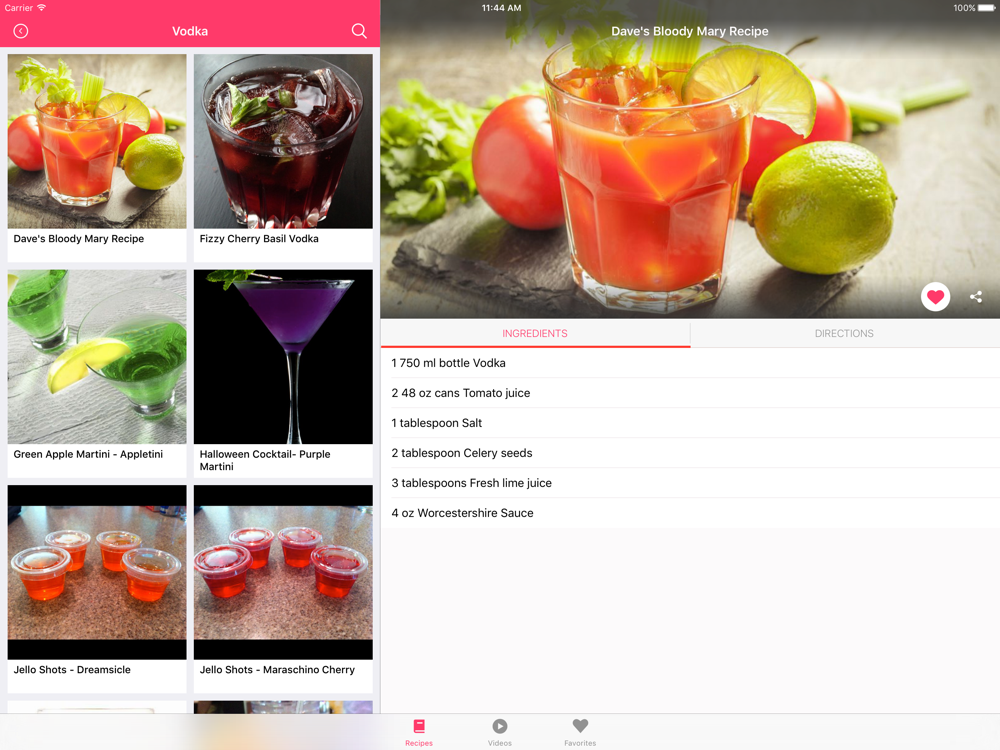This screenshot has height=750, width=1000.
Task: Select the 2 48 oz cans Tomato juice row
Action: [x=690, y=393]
